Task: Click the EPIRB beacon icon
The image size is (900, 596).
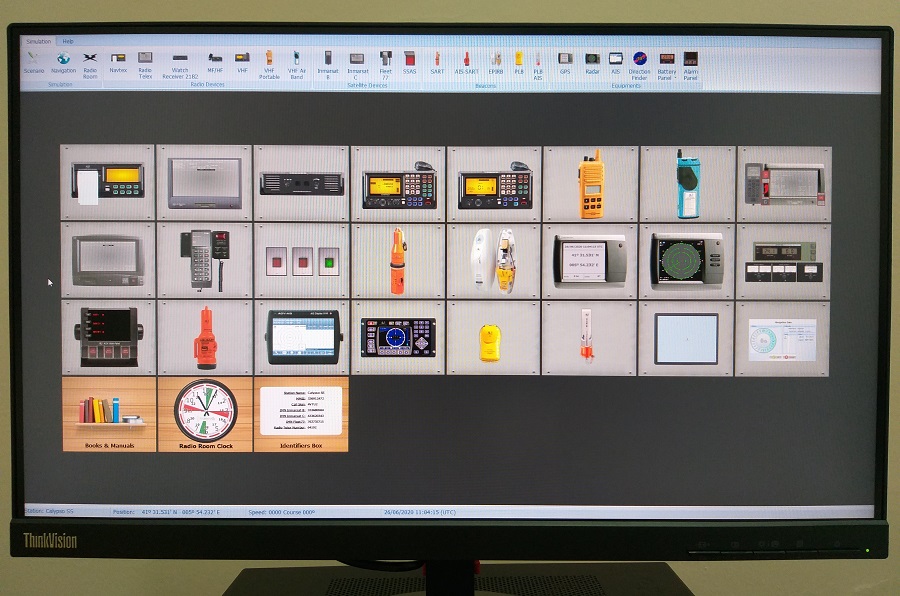Action: click(496, 60)
